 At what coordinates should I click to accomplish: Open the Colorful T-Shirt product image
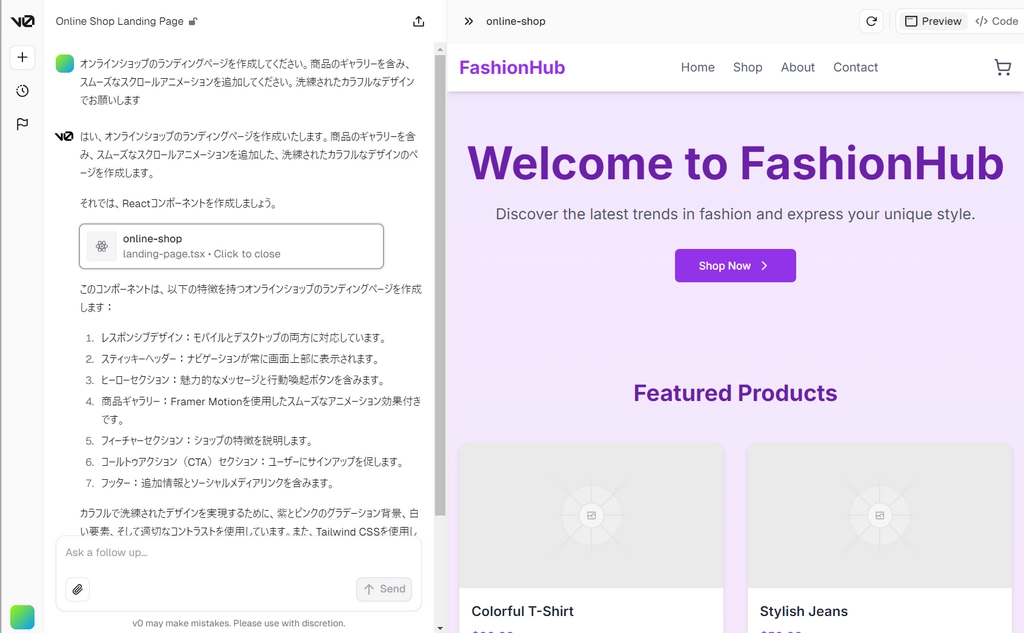click(x=591, y=516)
